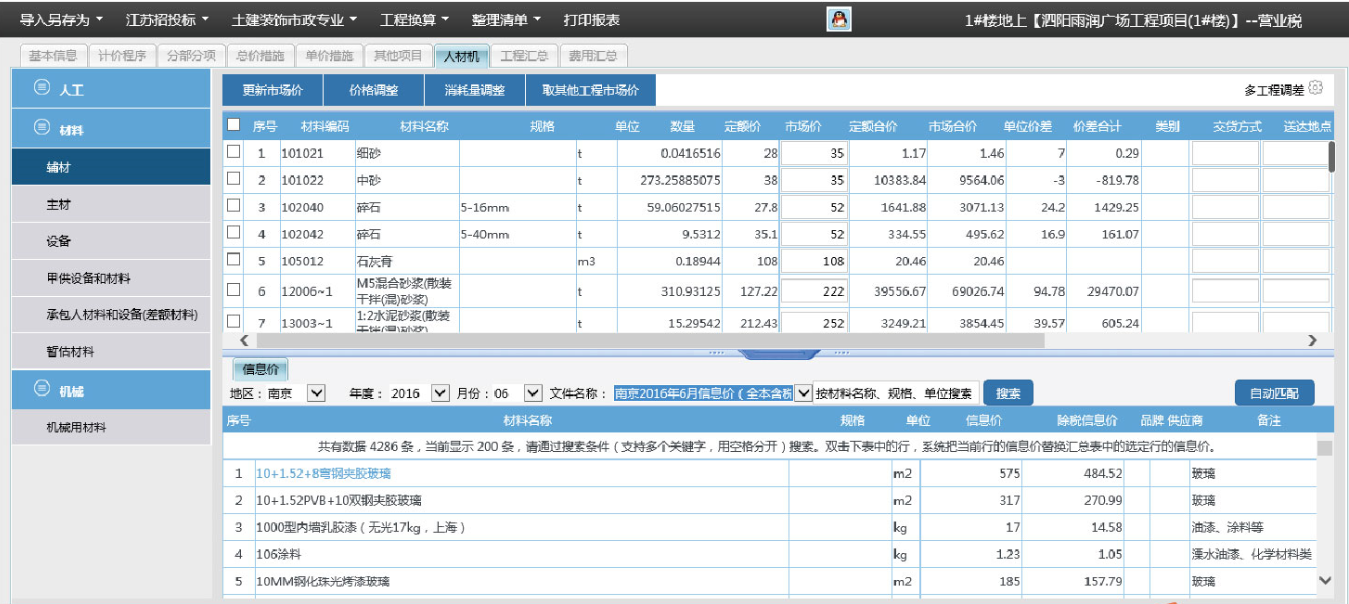Click the 更新市场价 button
The height and width of the screenshot is (604, 1349).
pyautogui.click(x=272, y=90)
